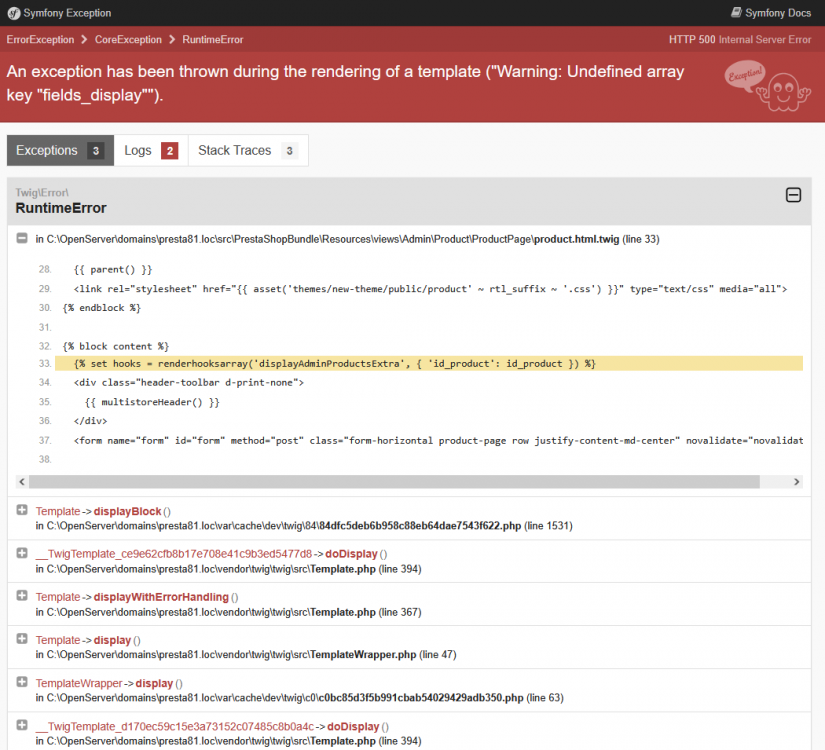Expand the Template displayBlock trace entry
Screen dimensions: 825x750
tap(22, 510)
